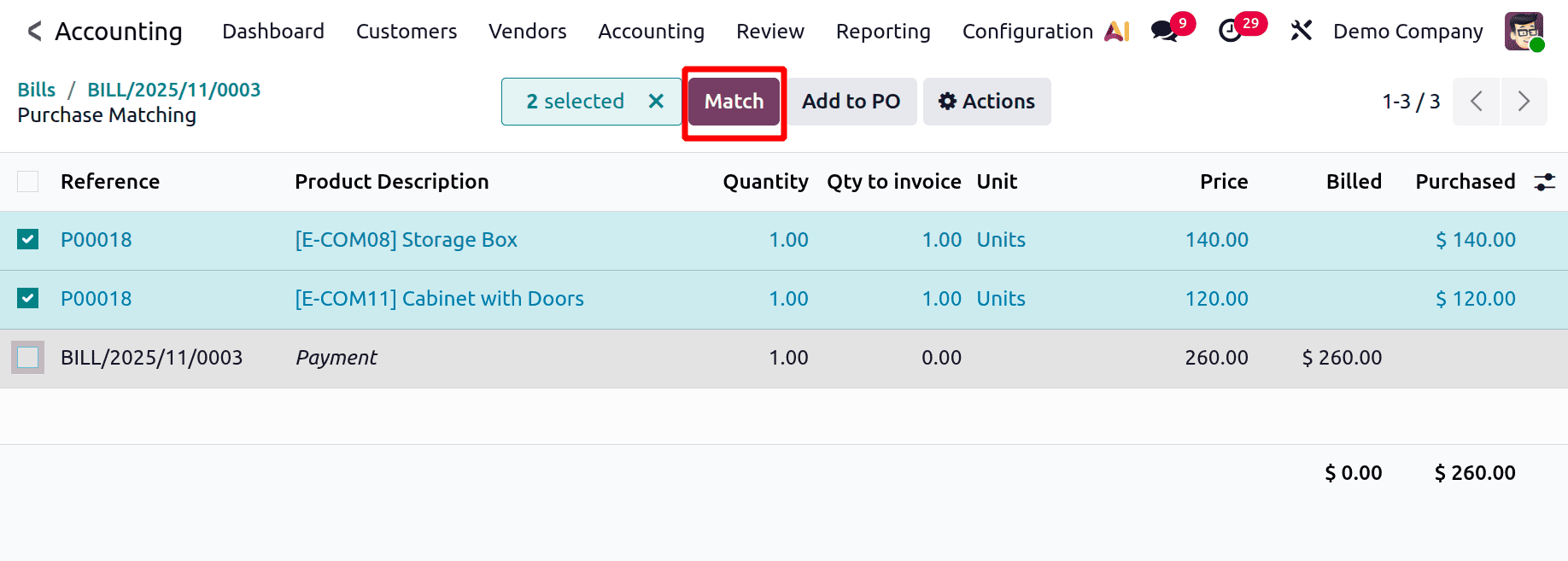Uncheck the Storage Box row checkbox
The image size is (1568, 561).
[28, 239]
